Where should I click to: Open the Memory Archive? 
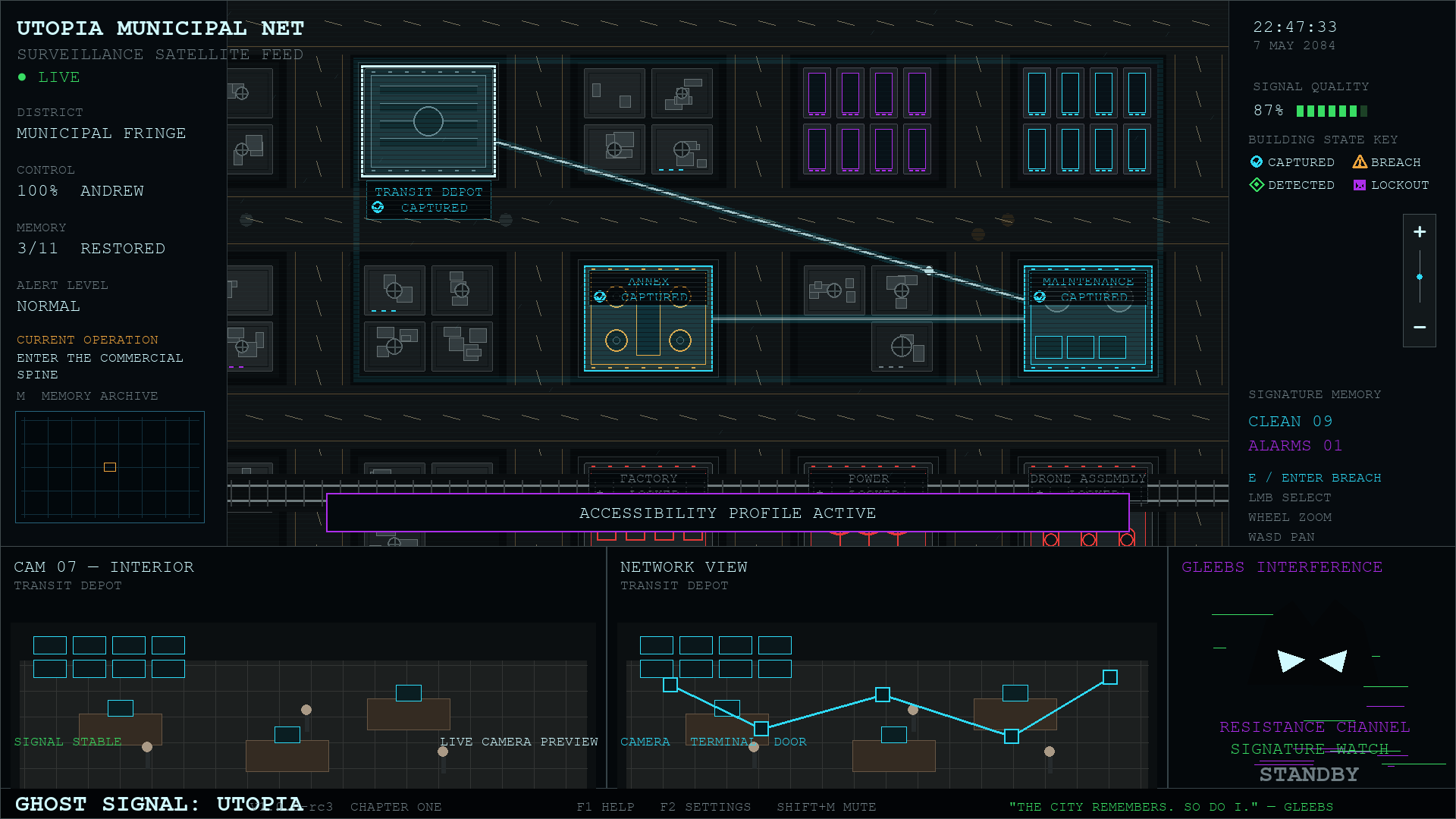tap(87, 396)
